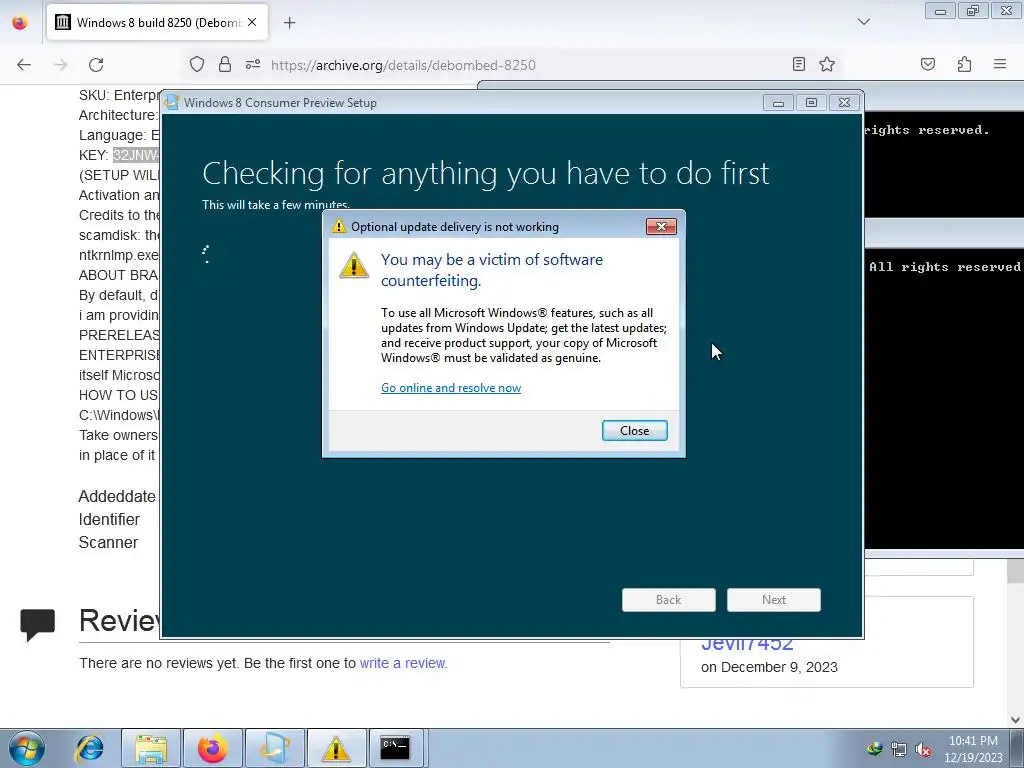Switch to the warning dialog taskbar button
Screen dimensions: 1024x768
336,749
